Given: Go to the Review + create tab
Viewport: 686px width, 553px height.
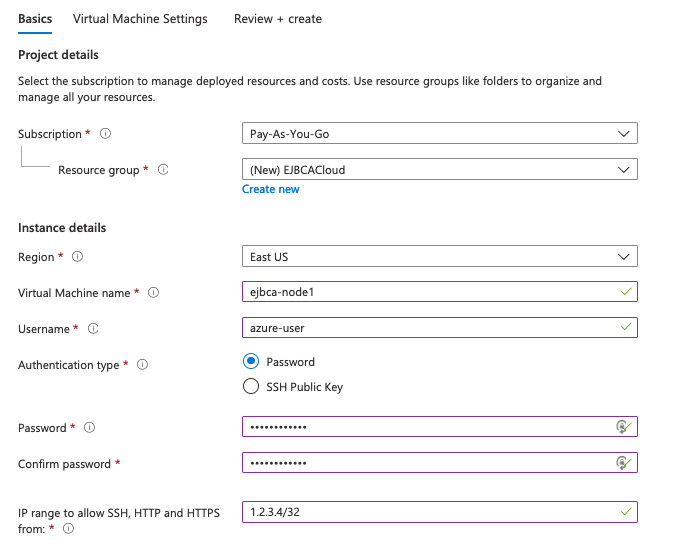Looking at the screenshot, I should tap(277, 19).
